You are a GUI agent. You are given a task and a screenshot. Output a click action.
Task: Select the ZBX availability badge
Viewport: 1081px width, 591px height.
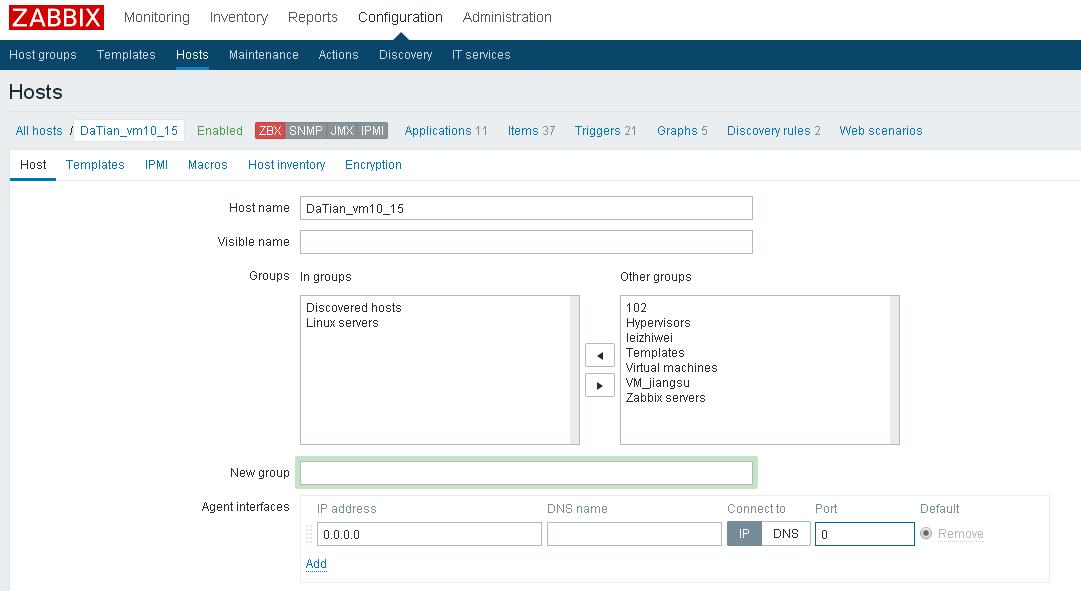click(270, 130)
